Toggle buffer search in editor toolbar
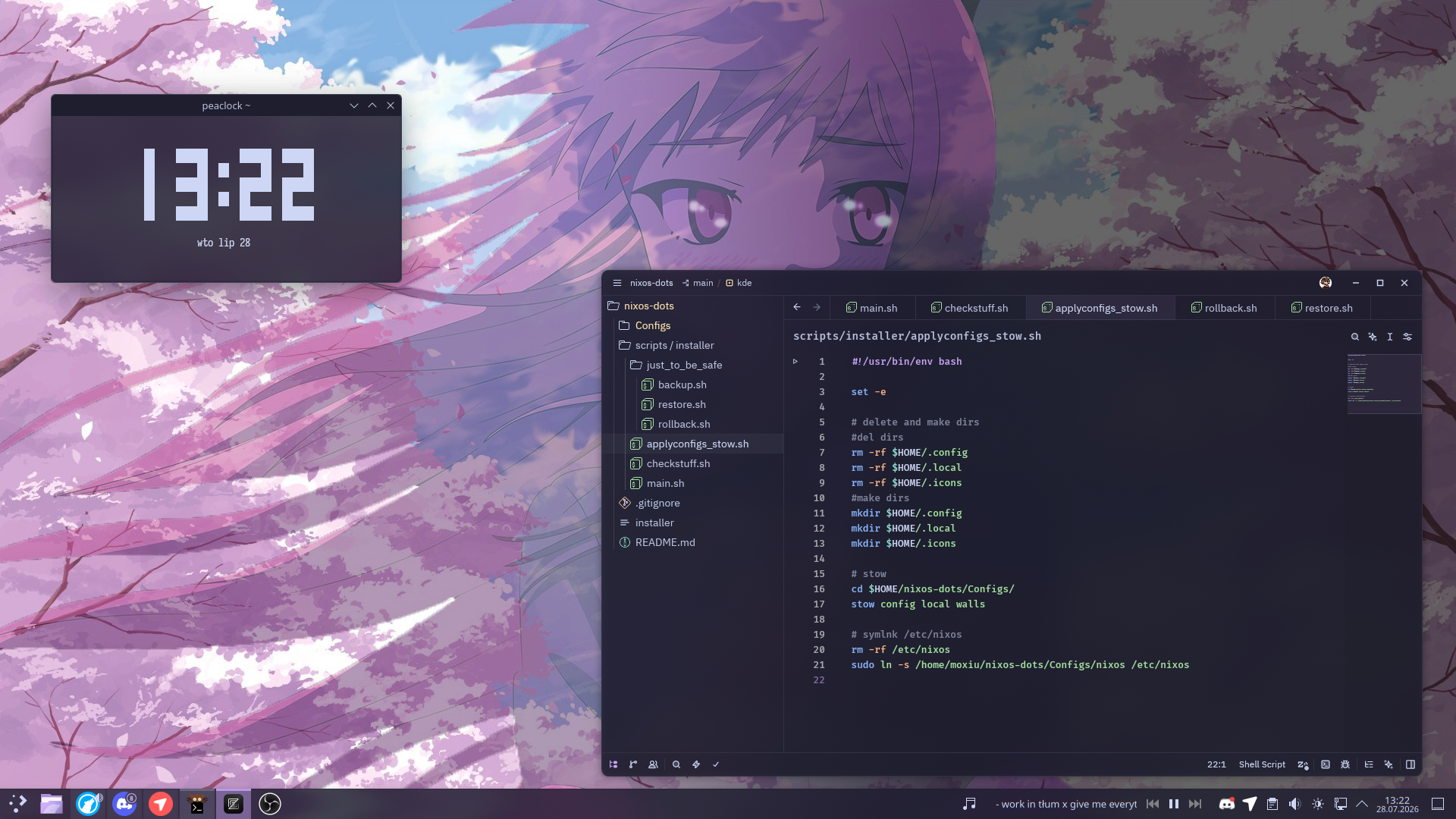The height and width of the screenshot is (819, 1456). coord(1355,337)
